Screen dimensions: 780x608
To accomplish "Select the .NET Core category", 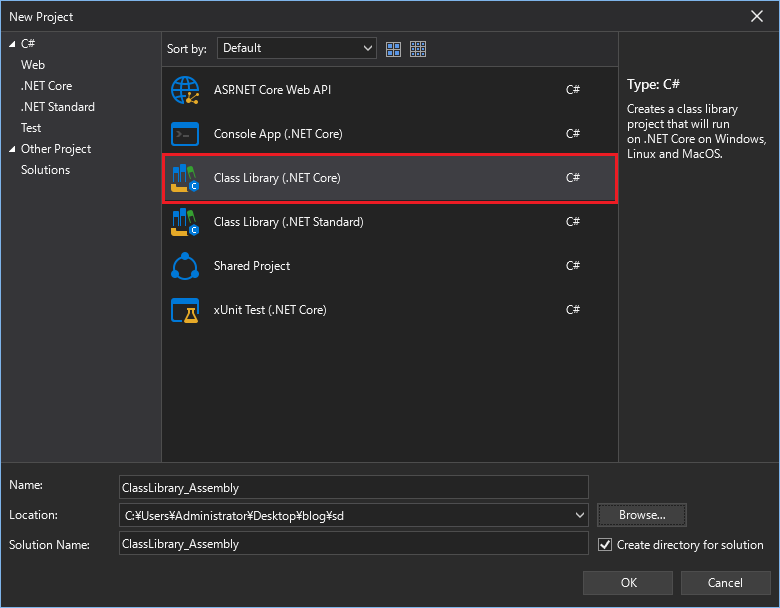I will point(46,86).
